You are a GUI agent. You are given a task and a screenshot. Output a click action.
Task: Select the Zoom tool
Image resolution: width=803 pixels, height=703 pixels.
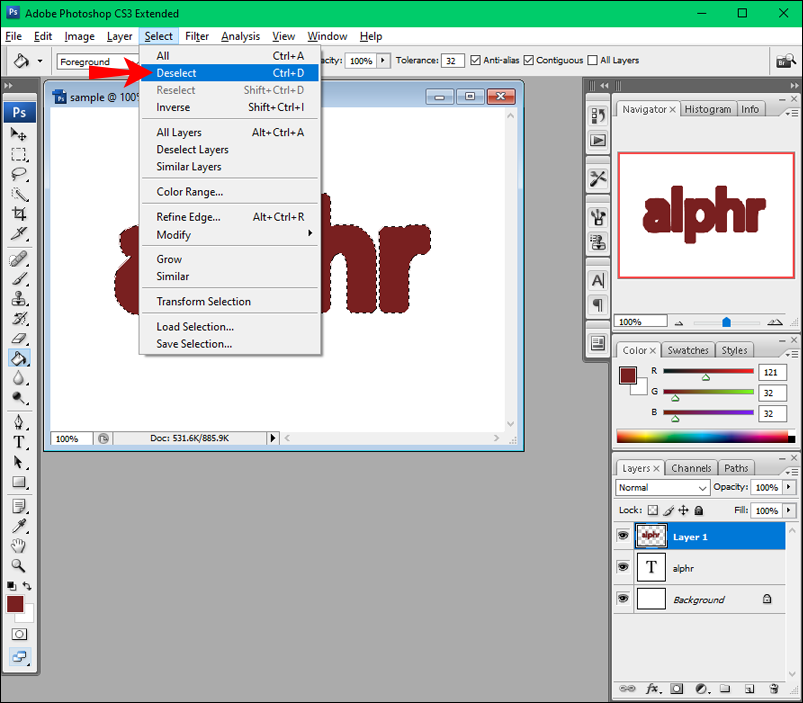(x=19, y=565)
